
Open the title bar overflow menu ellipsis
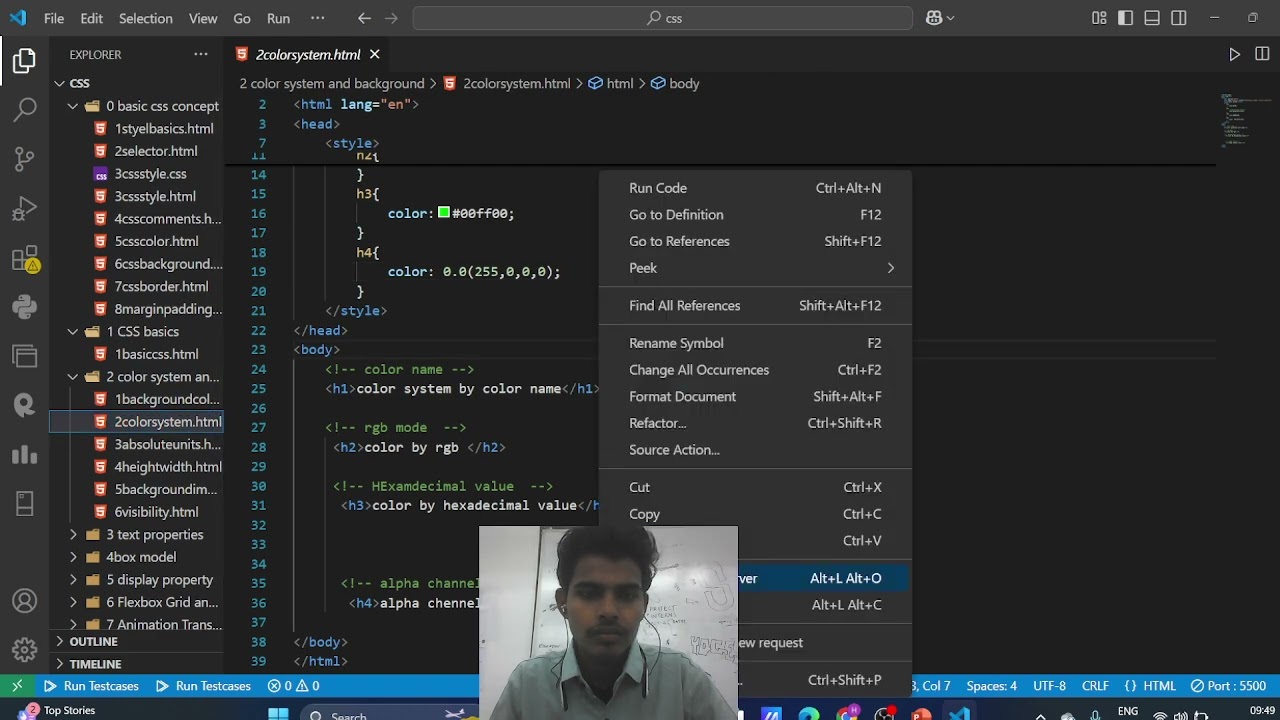(x=318, y=18)
